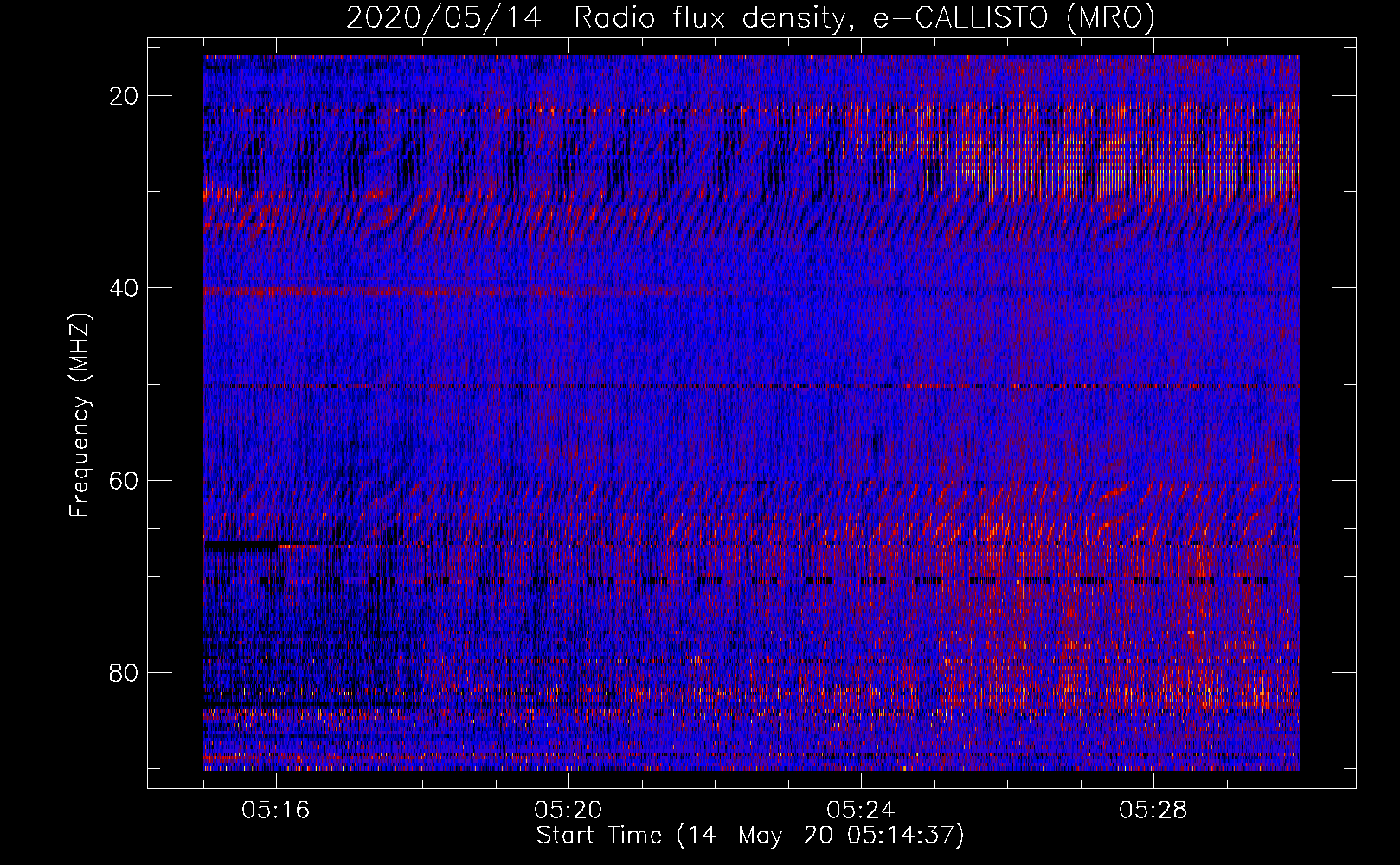Click the 05:24 time tick label
This screenshot has height=865, width=1400.
pos(861,811)
